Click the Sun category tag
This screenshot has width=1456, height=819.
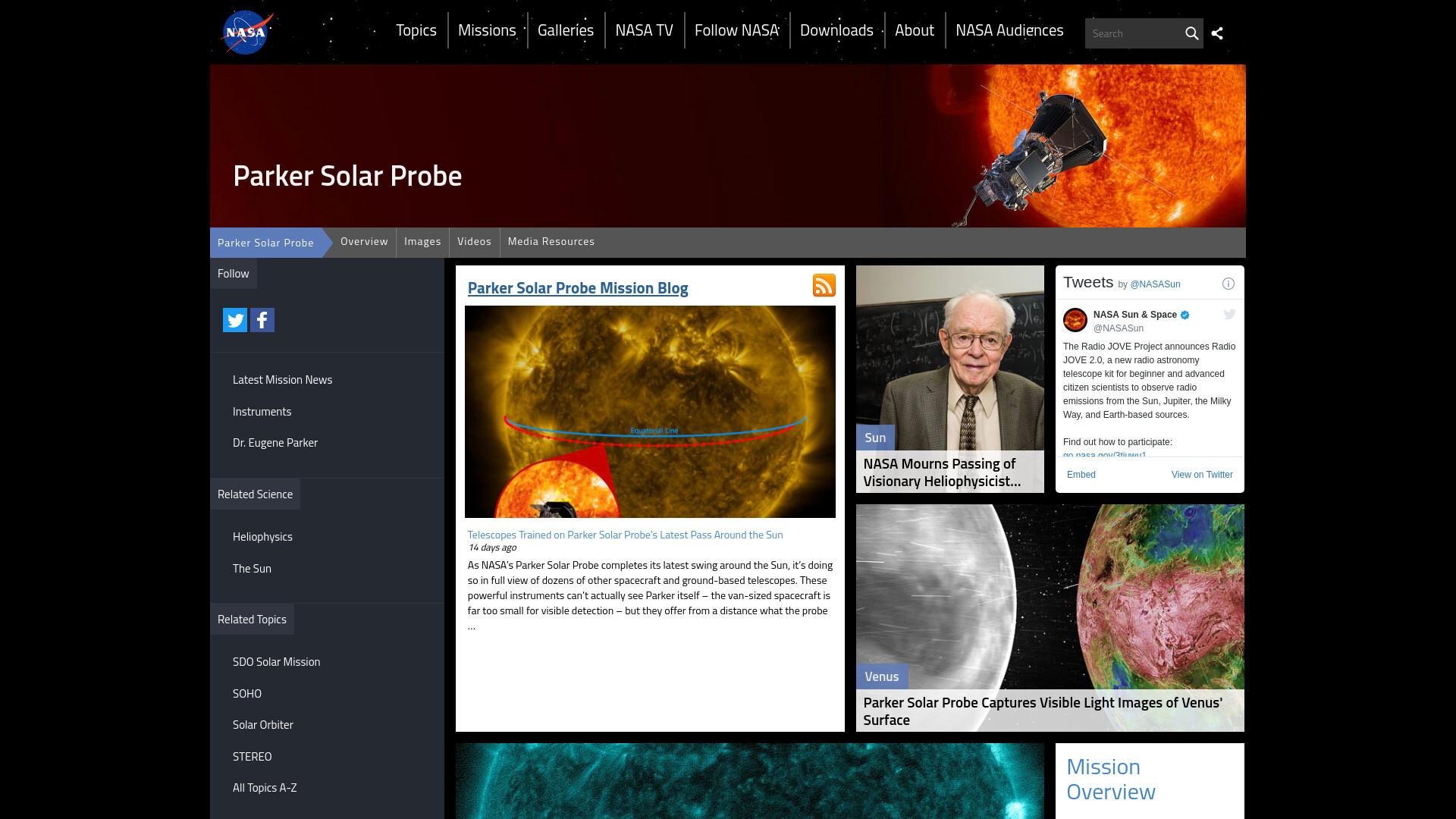875,438
